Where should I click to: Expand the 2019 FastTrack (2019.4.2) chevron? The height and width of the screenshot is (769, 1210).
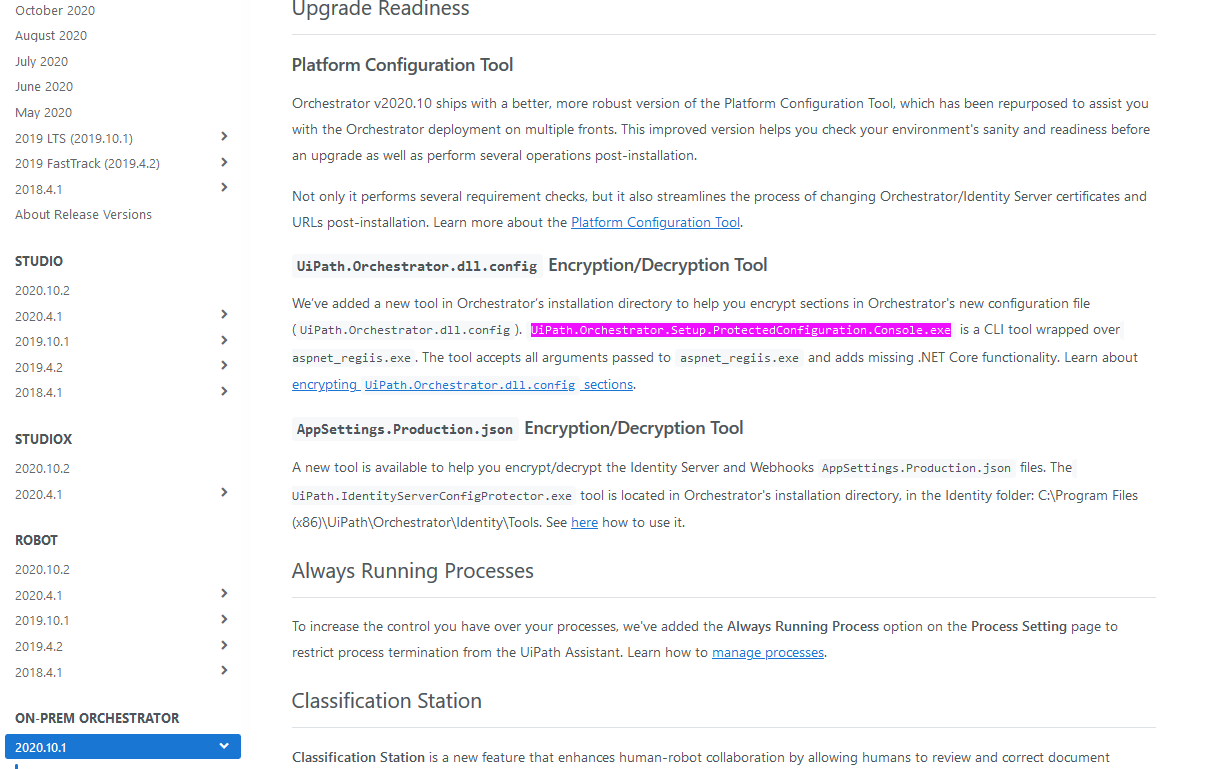coord(224,162)
